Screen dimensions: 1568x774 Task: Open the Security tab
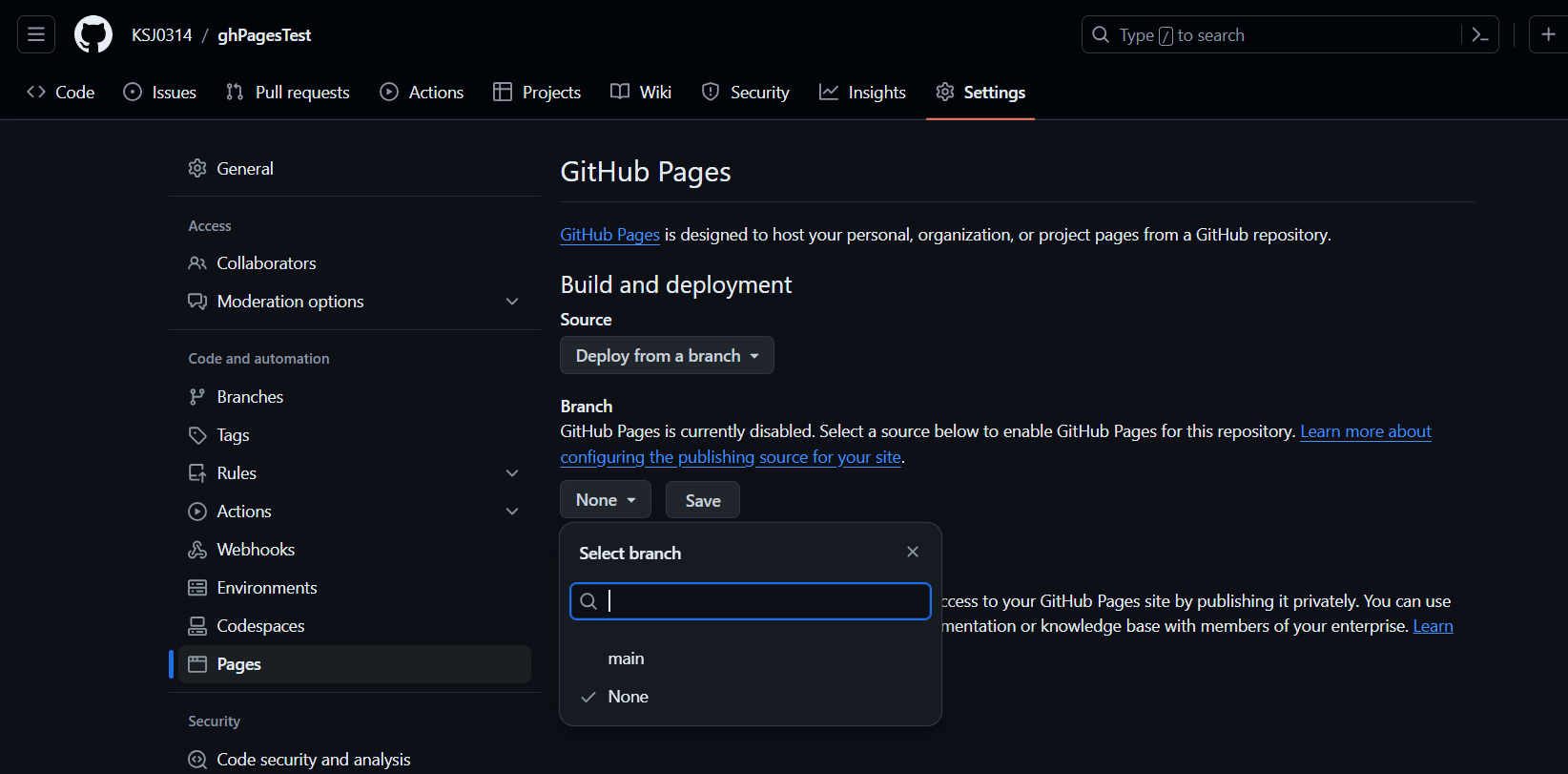746,93
